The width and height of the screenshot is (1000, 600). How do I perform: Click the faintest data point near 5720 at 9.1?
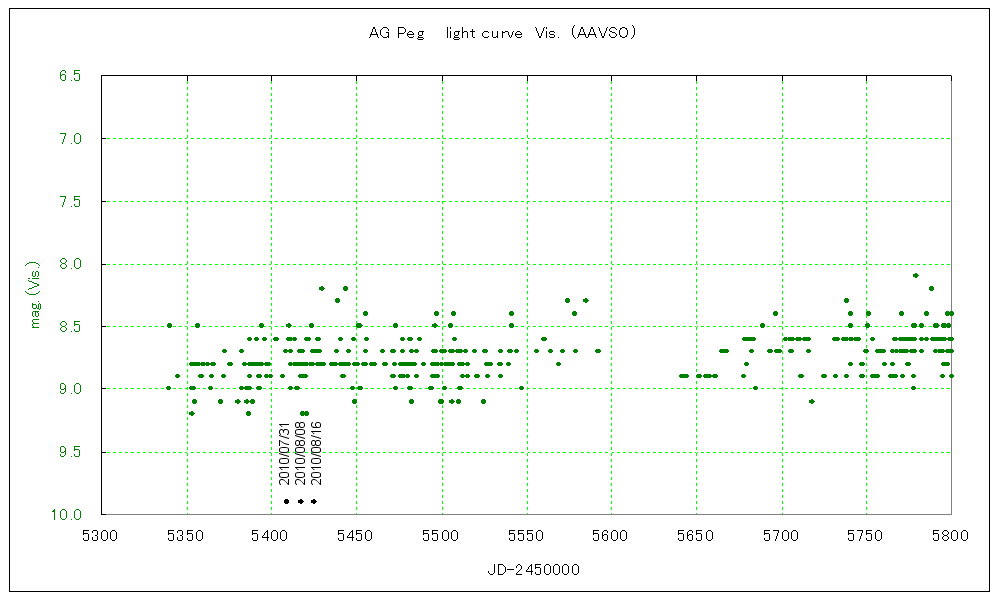(x=811, y=401)
